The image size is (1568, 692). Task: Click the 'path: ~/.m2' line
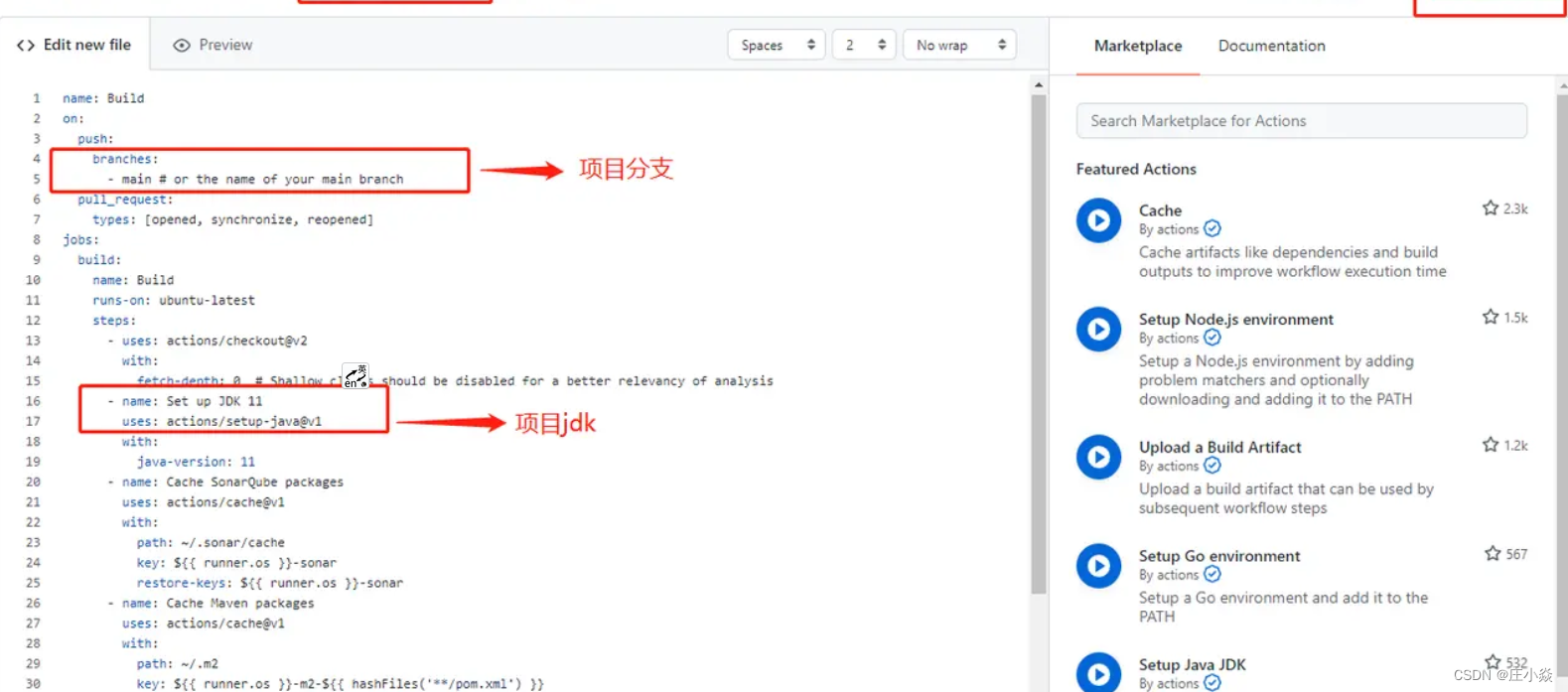(178, 664)
